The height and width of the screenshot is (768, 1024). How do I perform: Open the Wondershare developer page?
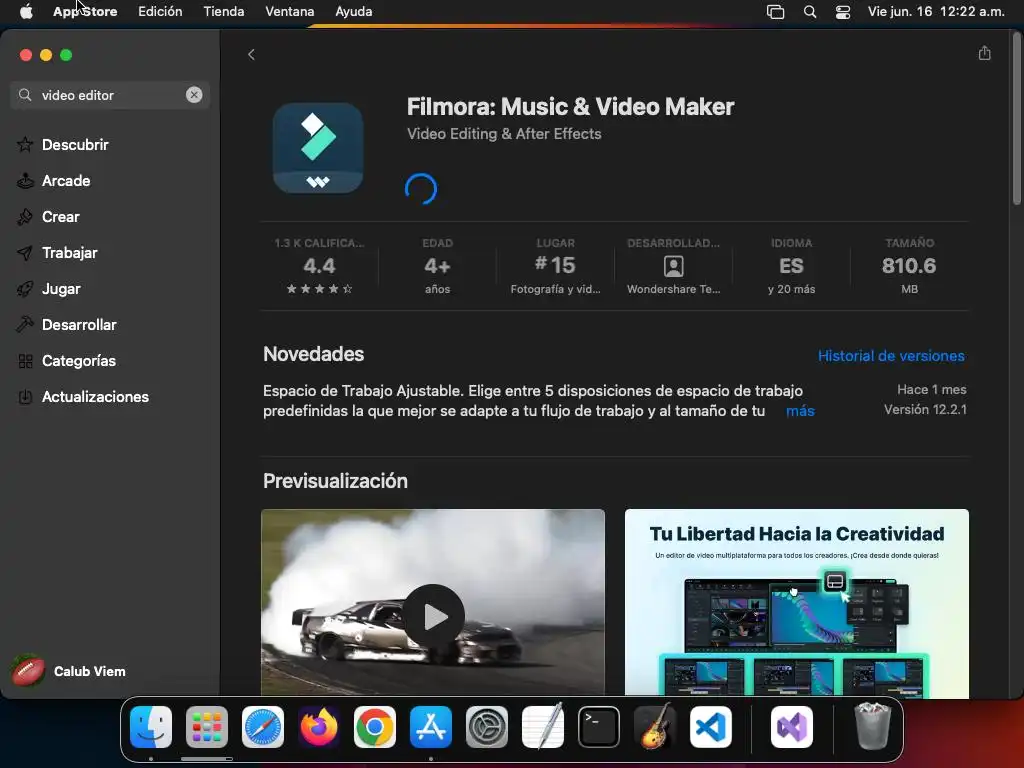[x=673, y=266]
